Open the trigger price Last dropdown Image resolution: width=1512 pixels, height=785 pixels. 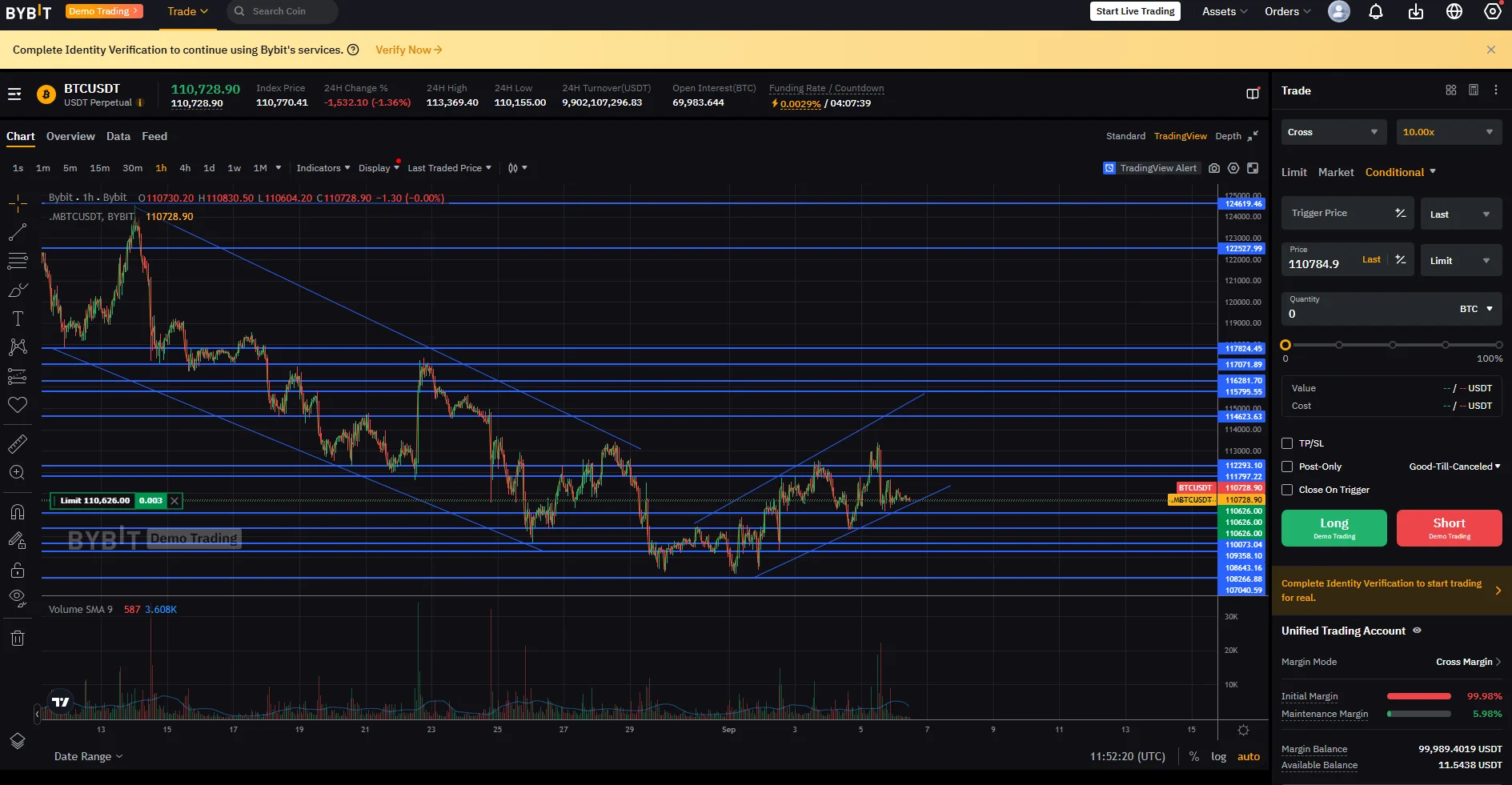1461,214
